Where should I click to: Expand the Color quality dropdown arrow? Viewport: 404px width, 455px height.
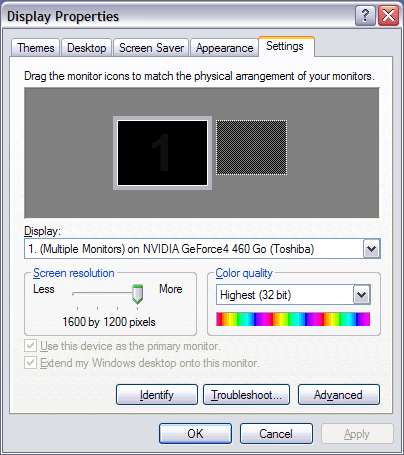(362, 295)
